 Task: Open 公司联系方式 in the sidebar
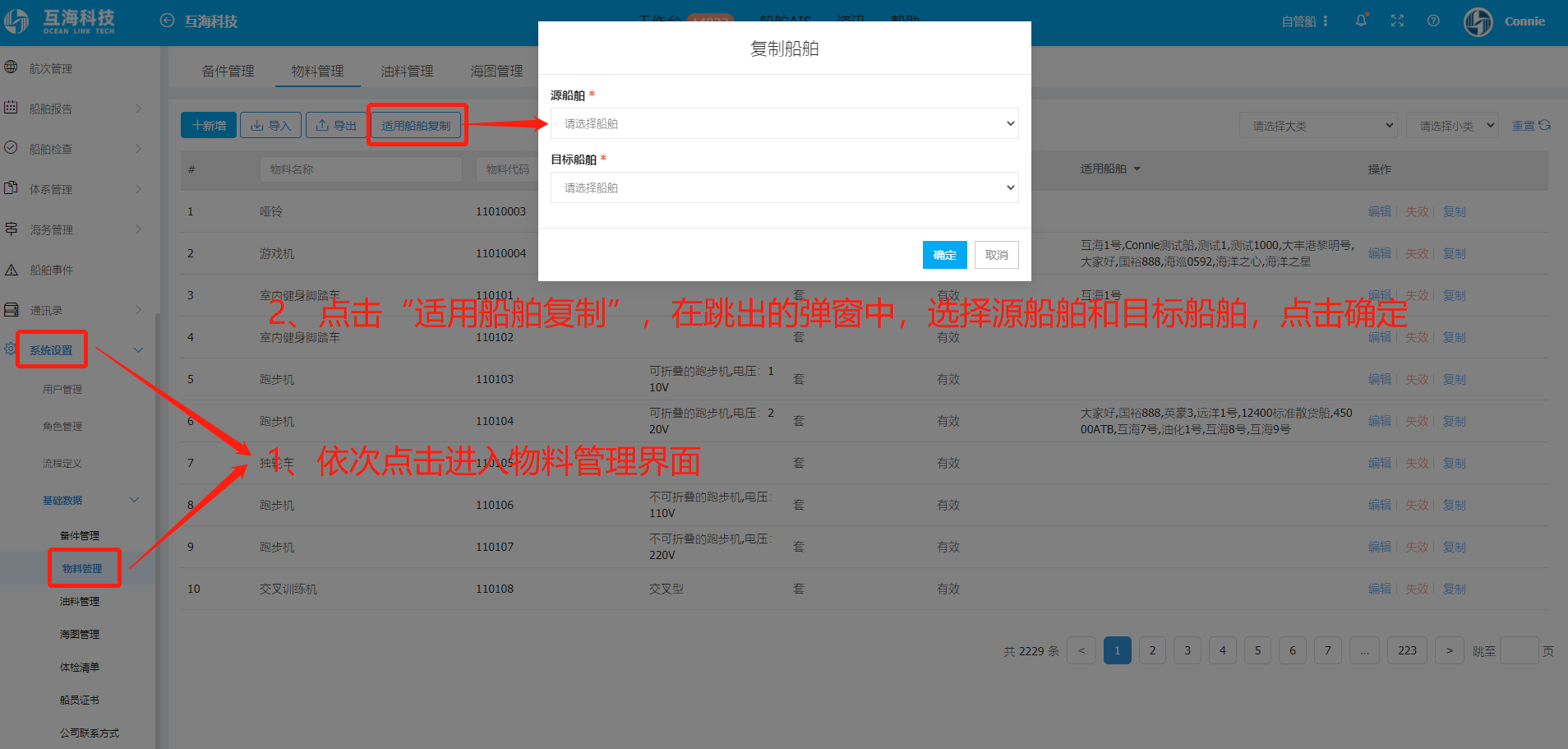[89, 733]
